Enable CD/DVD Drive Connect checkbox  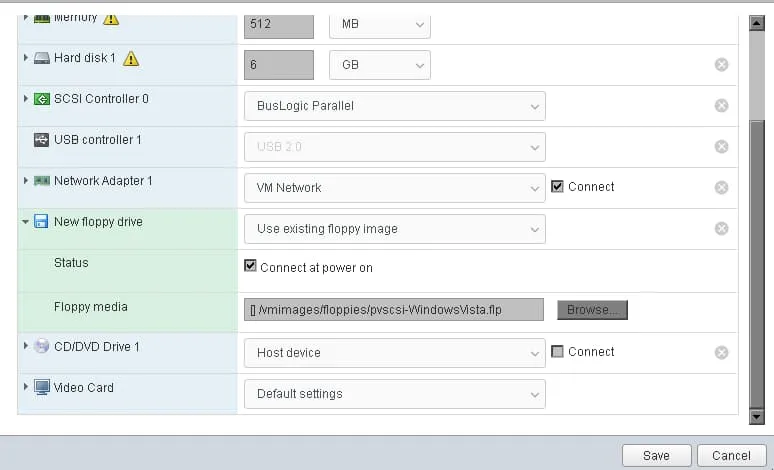(558, 352)
